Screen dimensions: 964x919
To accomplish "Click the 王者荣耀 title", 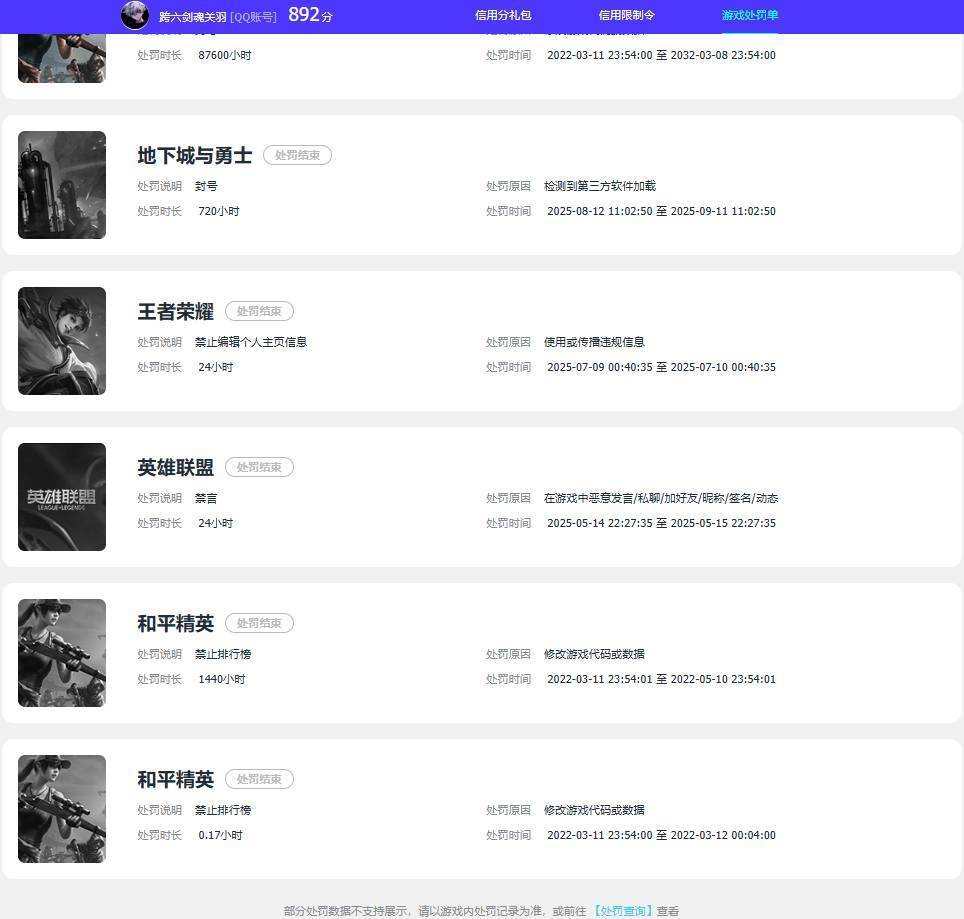I will click(x=176, y=312).
